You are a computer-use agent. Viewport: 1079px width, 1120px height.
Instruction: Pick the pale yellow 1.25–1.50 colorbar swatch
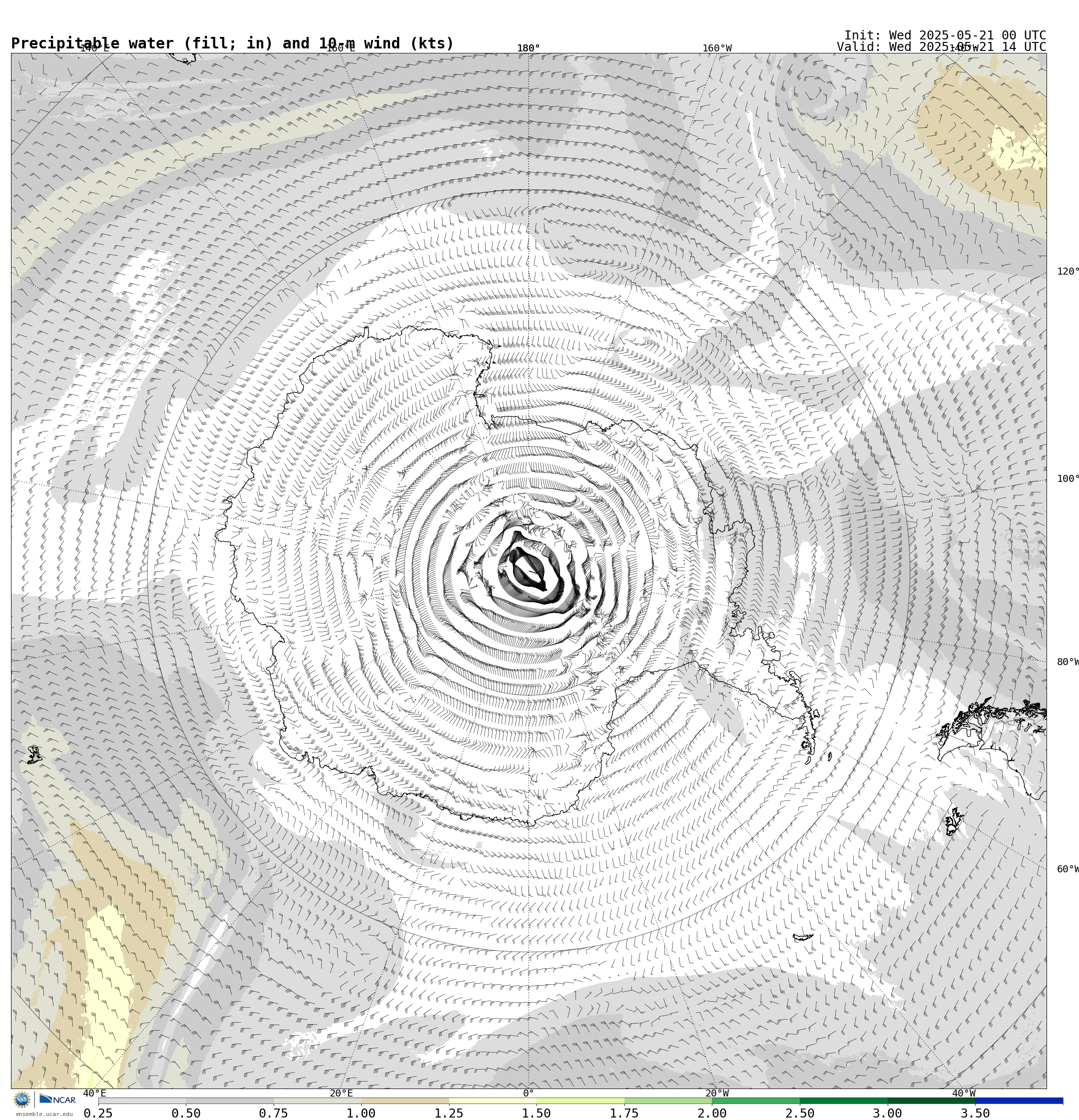[493, 1101]
